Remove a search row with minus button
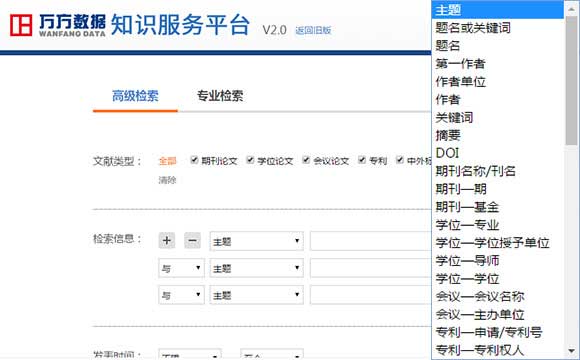 tap(192, 240)
